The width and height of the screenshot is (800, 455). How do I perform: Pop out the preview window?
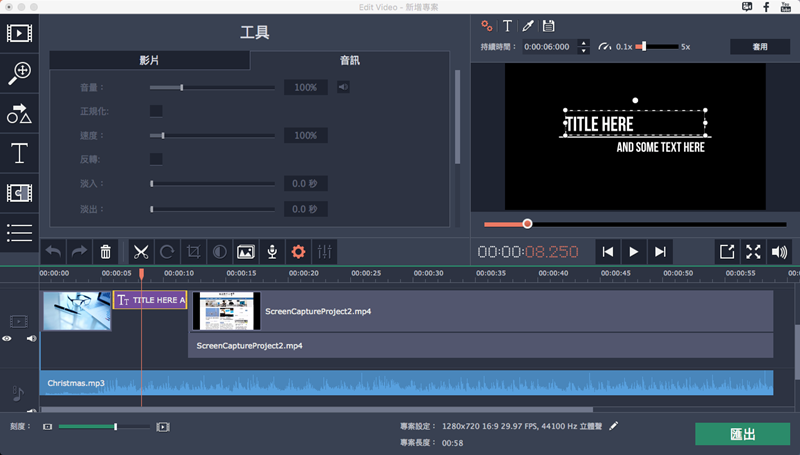[x=727, y=252]
